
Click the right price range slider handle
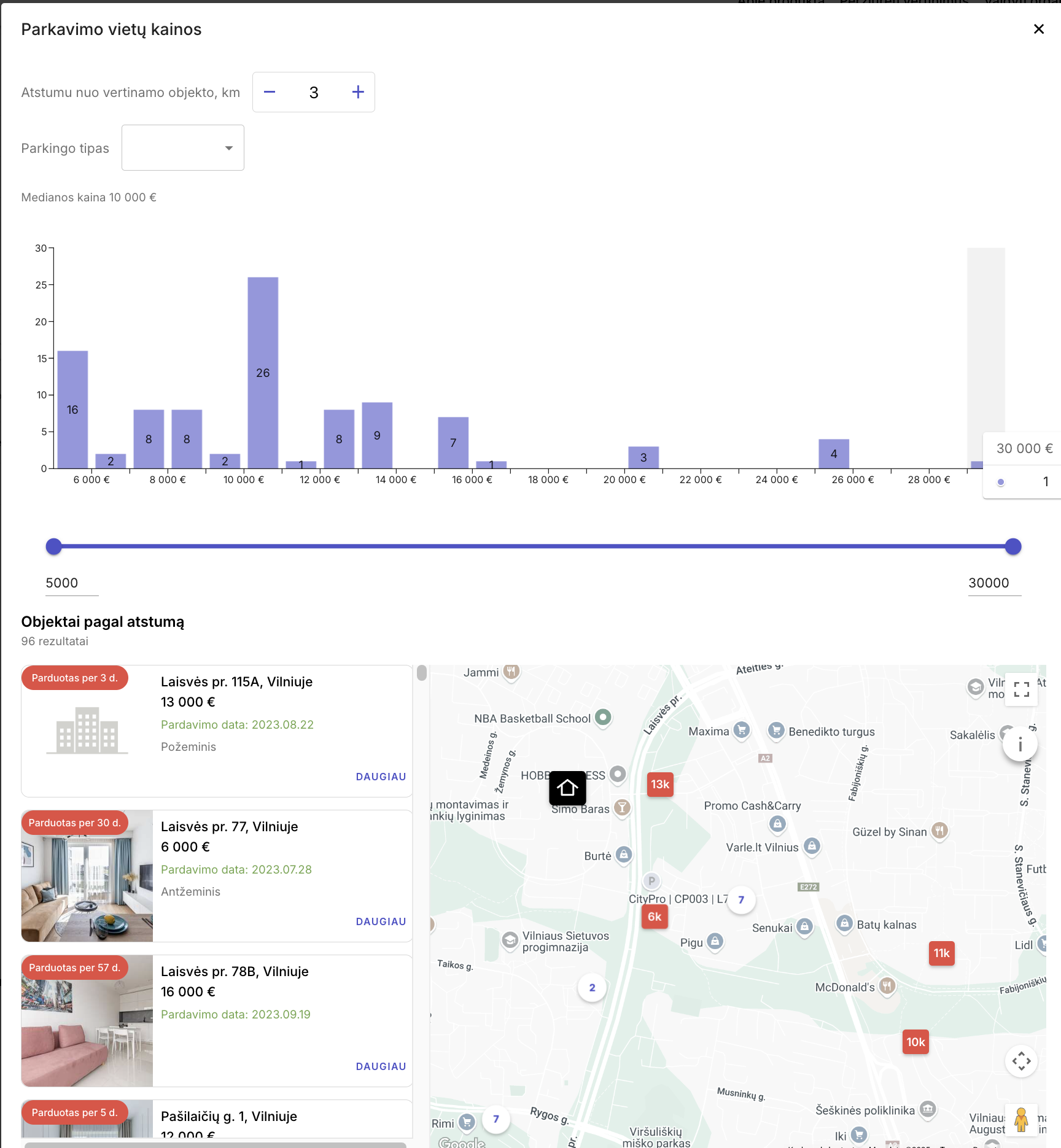click(1013, 546)
